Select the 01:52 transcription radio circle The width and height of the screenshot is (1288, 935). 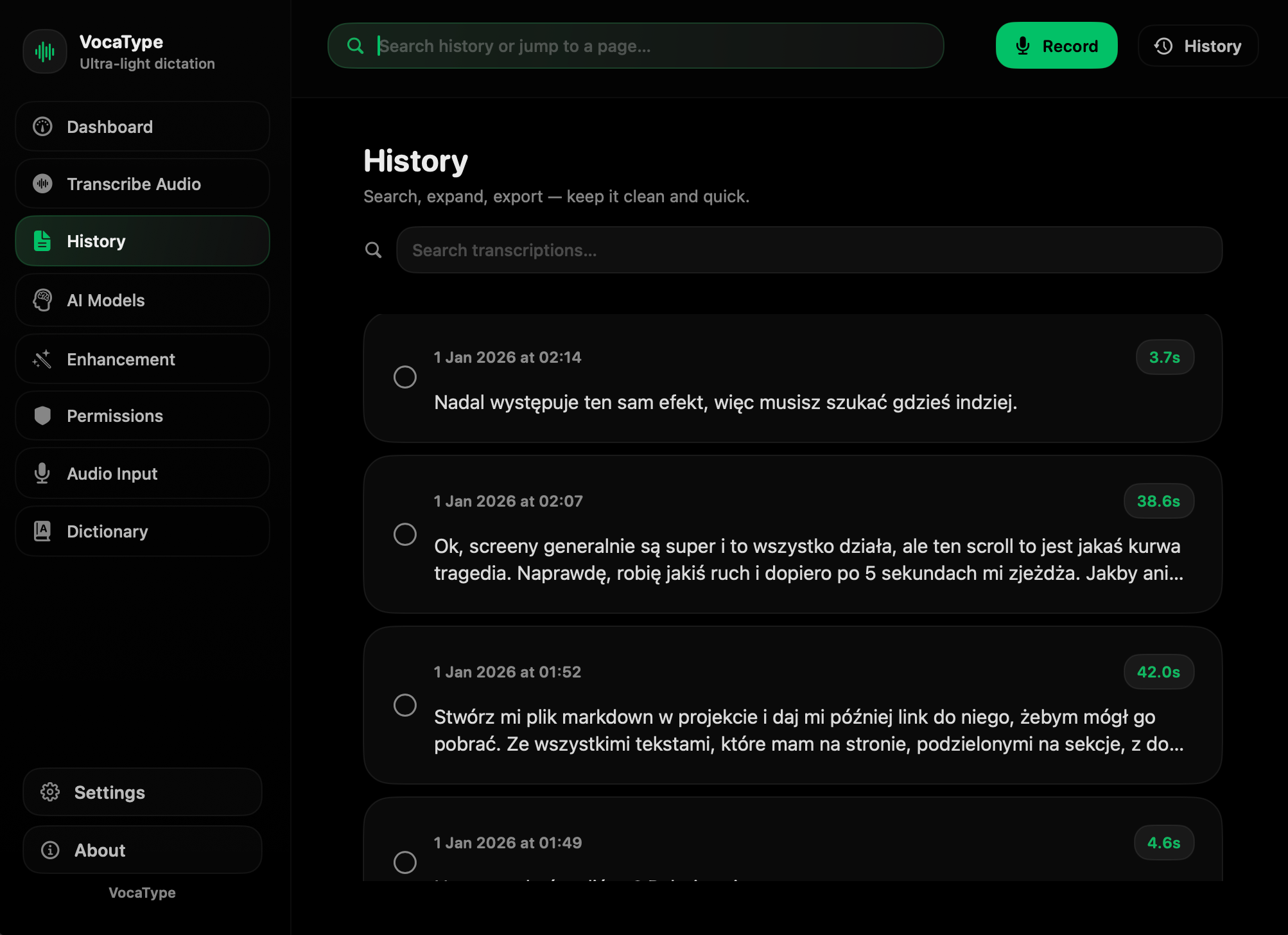[x=405, y=704]
